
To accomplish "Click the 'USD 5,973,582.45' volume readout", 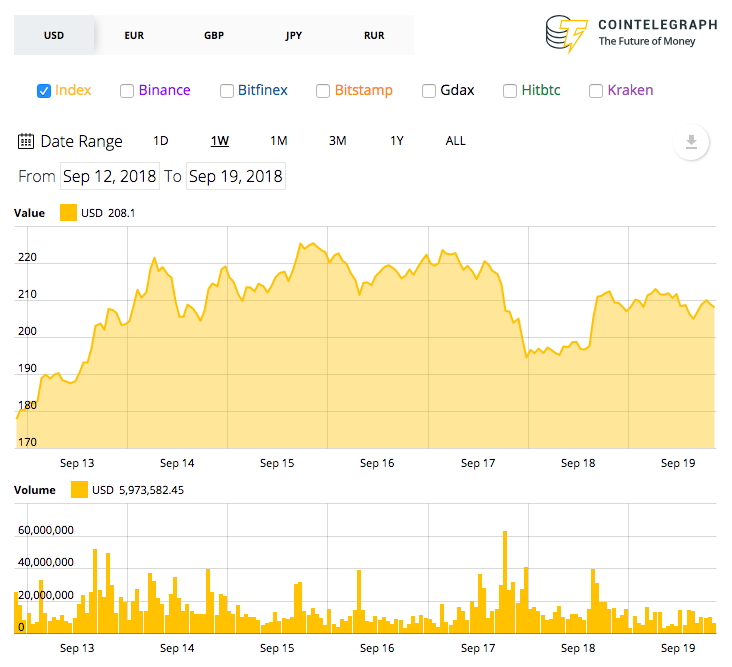I will (x=138, y=490).
